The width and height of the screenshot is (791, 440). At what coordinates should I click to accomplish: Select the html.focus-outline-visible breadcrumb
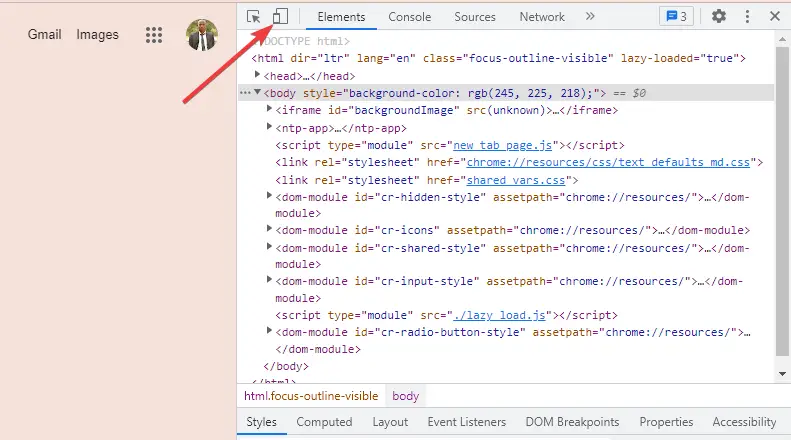(311, 396)
